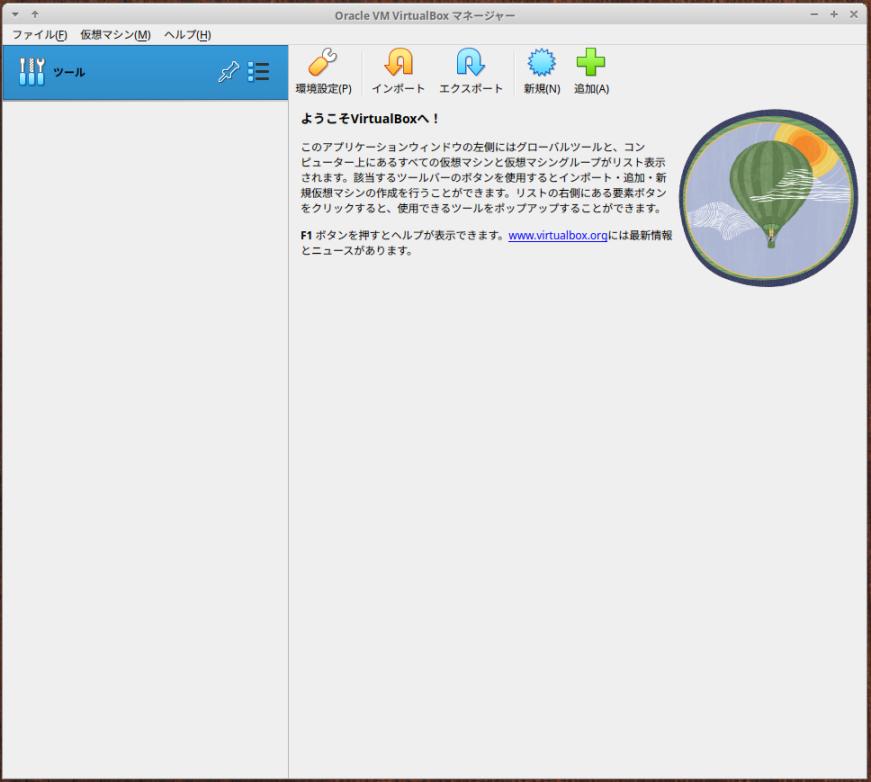Screen dimensions: 871x782
Task: Select the ツール tools item in sidebar
Action: click(145, 72)
